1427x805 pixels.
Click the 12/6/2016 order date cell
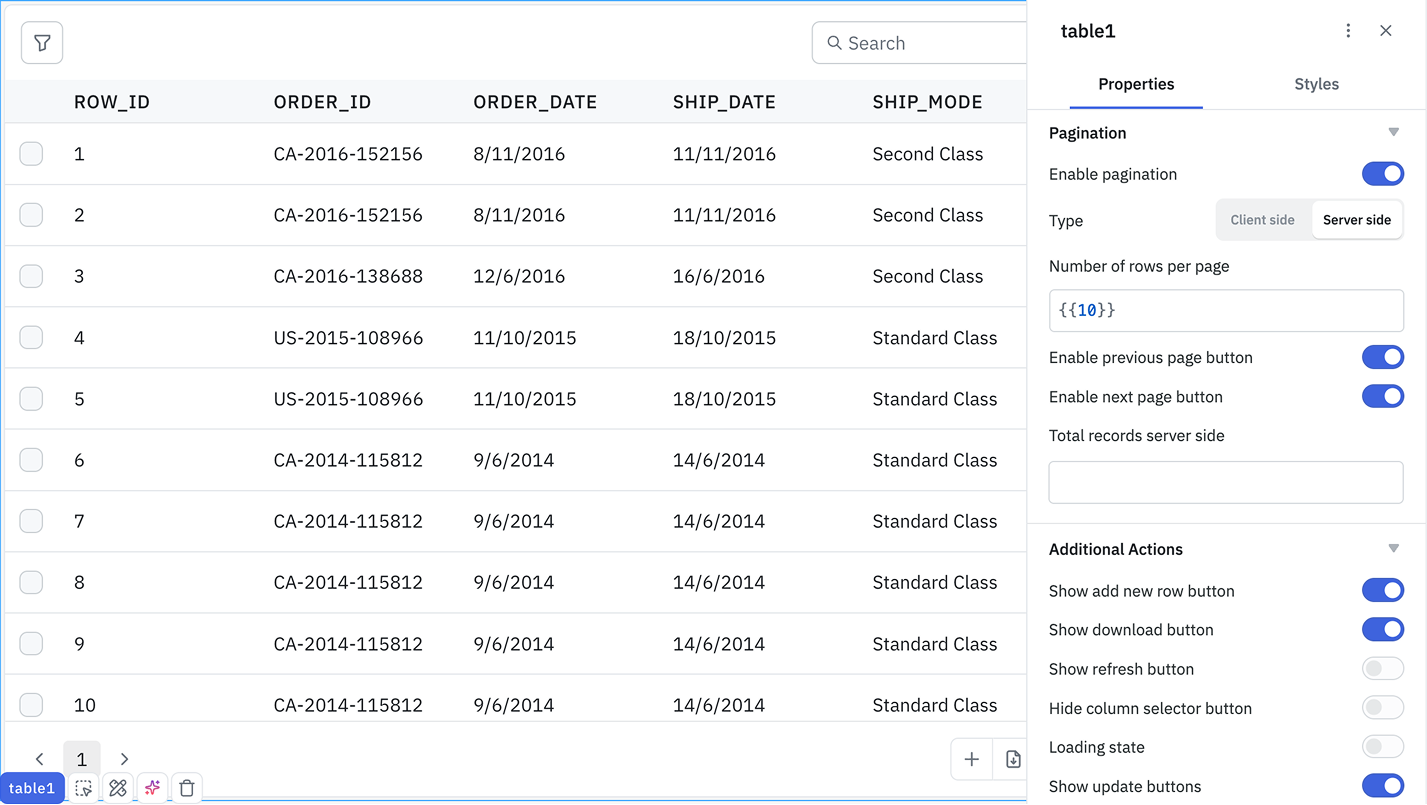519,276
